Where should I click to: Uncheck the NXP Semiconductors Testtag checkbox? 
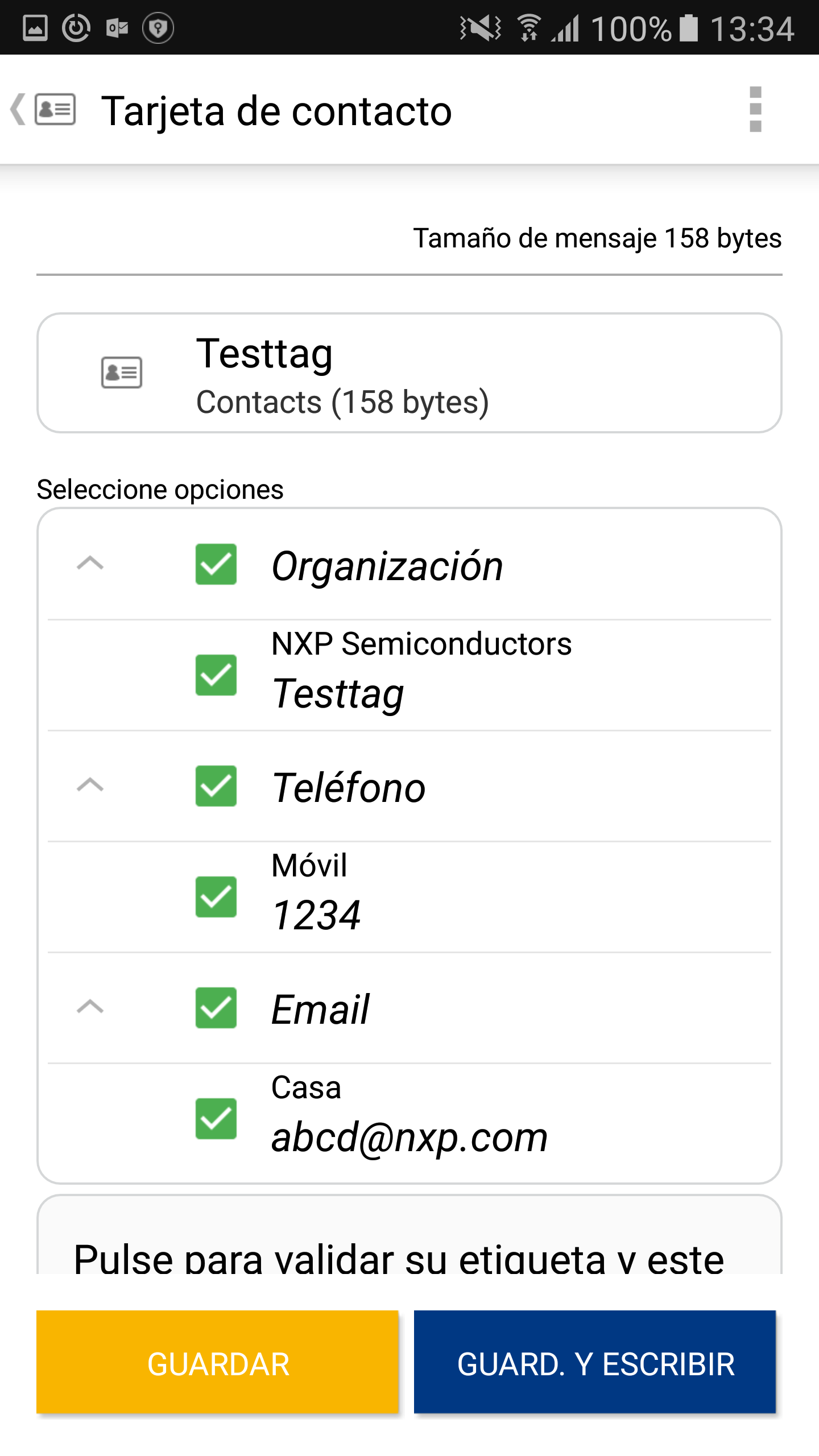pyautogui.click(x=216, y=675)
